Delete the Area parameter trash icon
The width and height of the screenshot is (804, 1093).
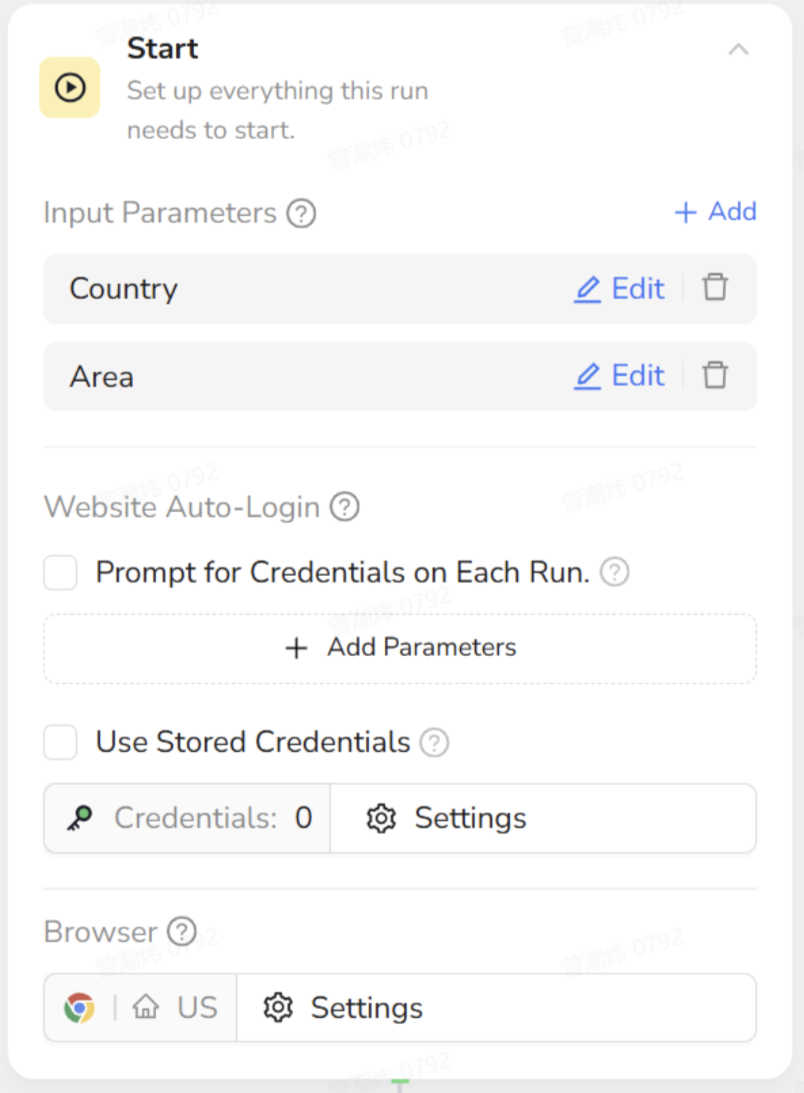tap(714, 376)
